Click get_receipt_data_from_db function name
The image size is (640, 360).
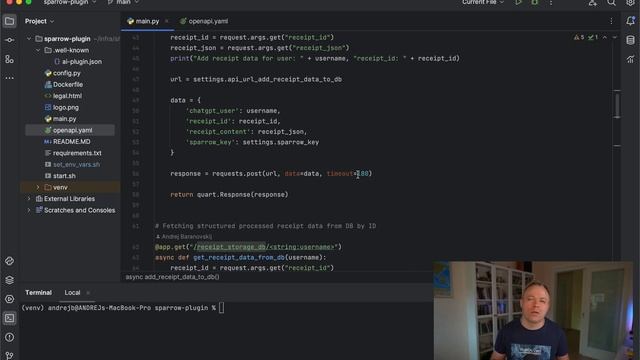(239, 258)
